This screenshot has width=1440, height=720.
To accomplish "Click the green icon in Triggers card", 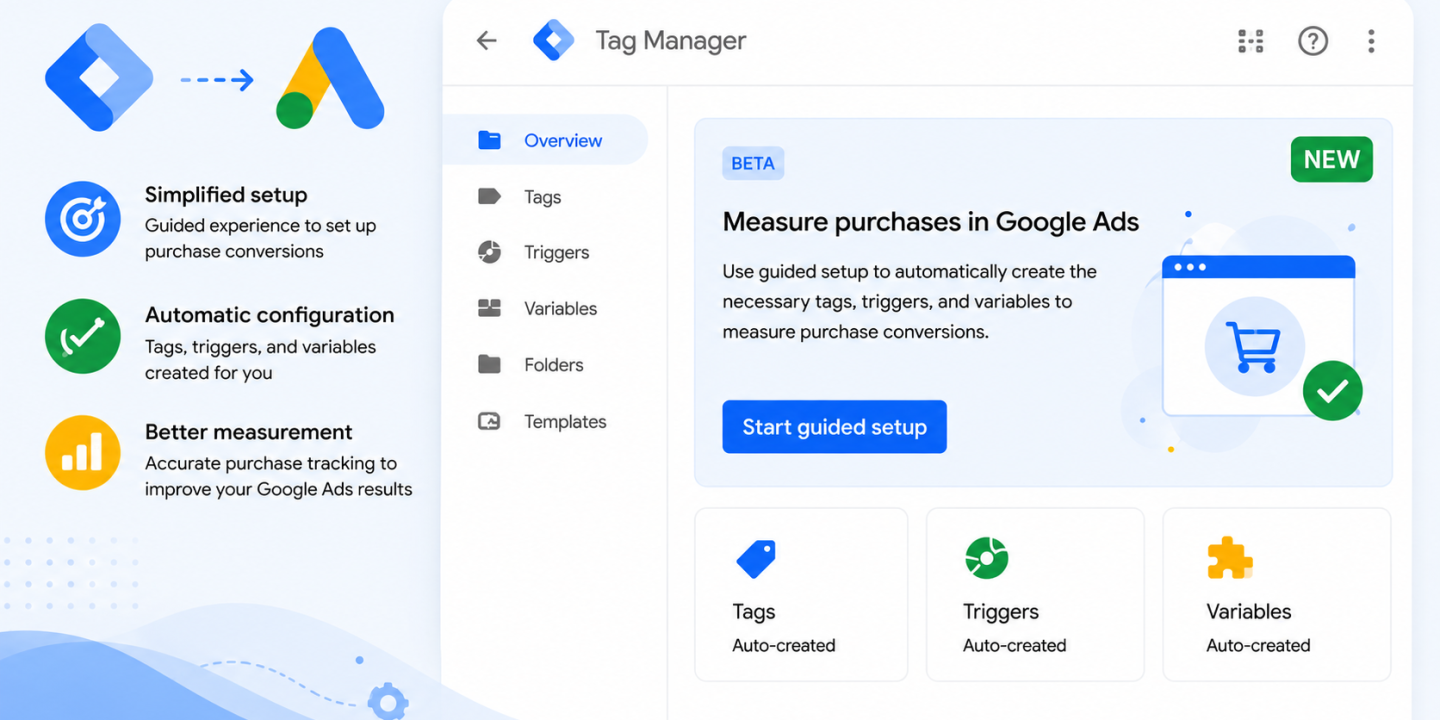I will tap(986, 558).
